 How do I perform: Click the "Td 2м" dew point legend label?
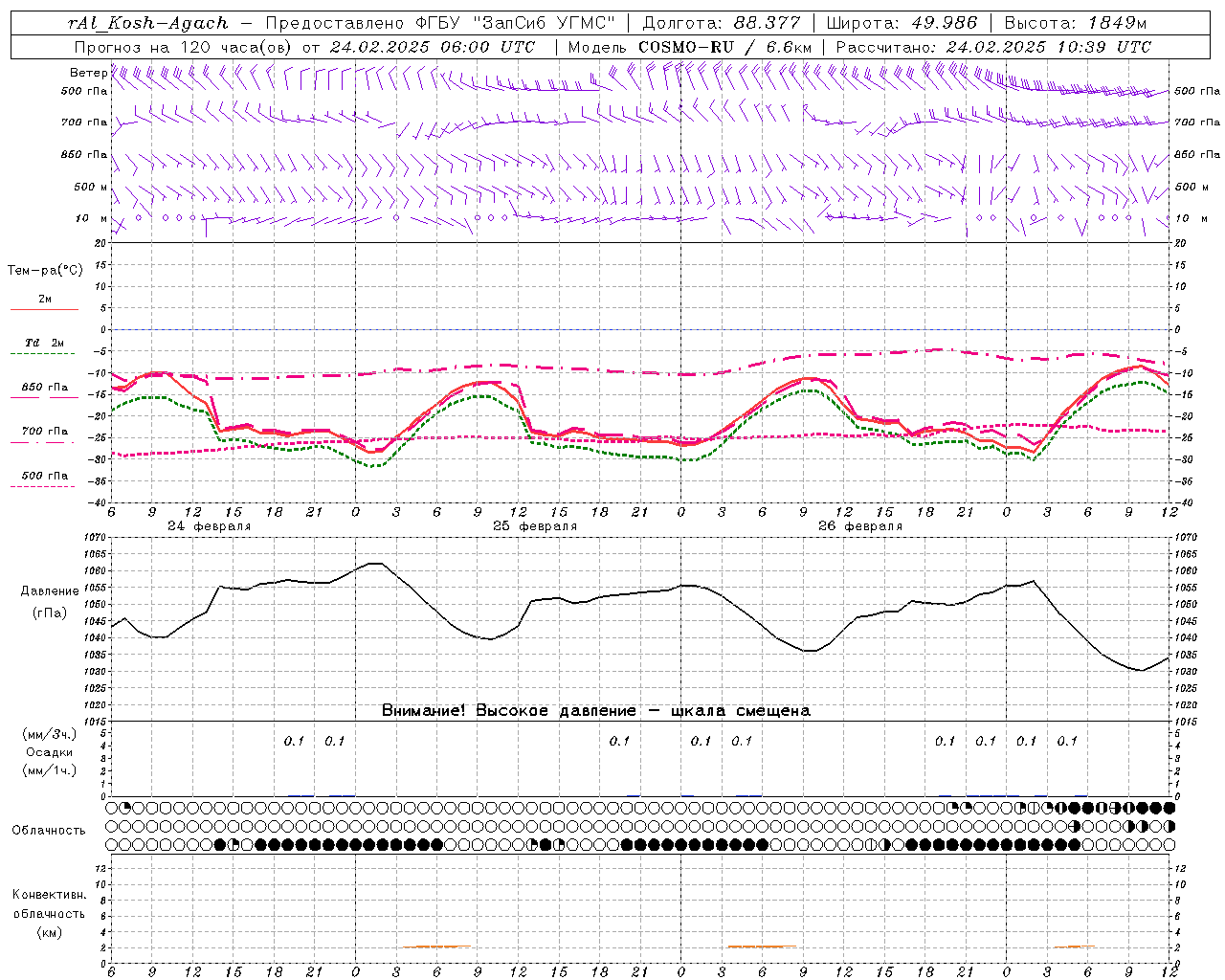(x=45, y=343)
